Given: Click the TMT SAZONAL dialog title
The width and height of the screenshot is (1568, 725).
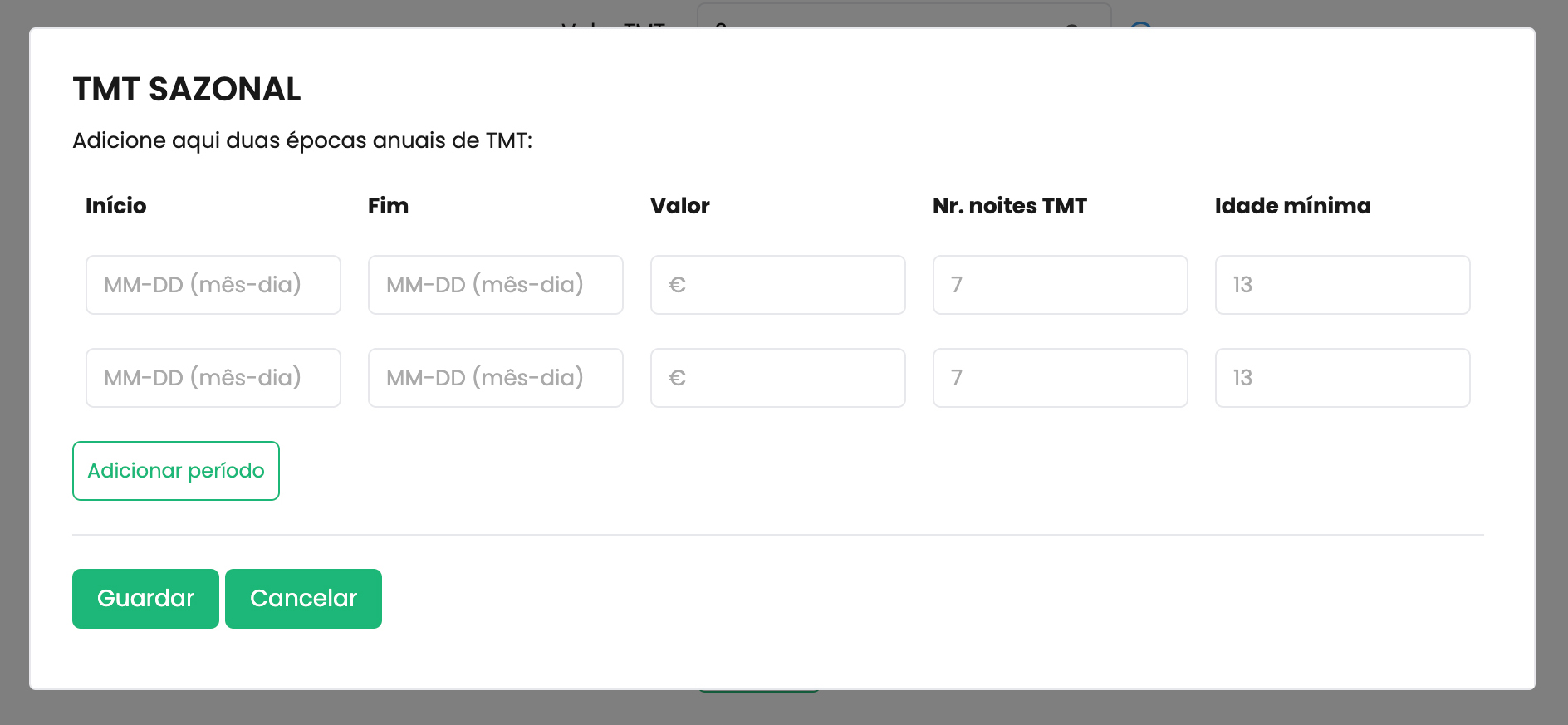Looking at the screenshot, I should tap(187, 89).
